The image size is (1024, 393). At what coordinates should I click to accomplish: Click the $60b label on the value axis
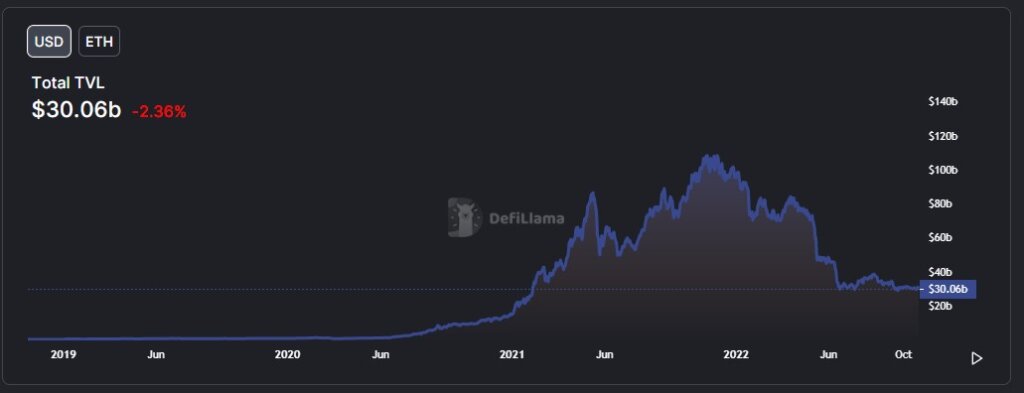[940, 238]
